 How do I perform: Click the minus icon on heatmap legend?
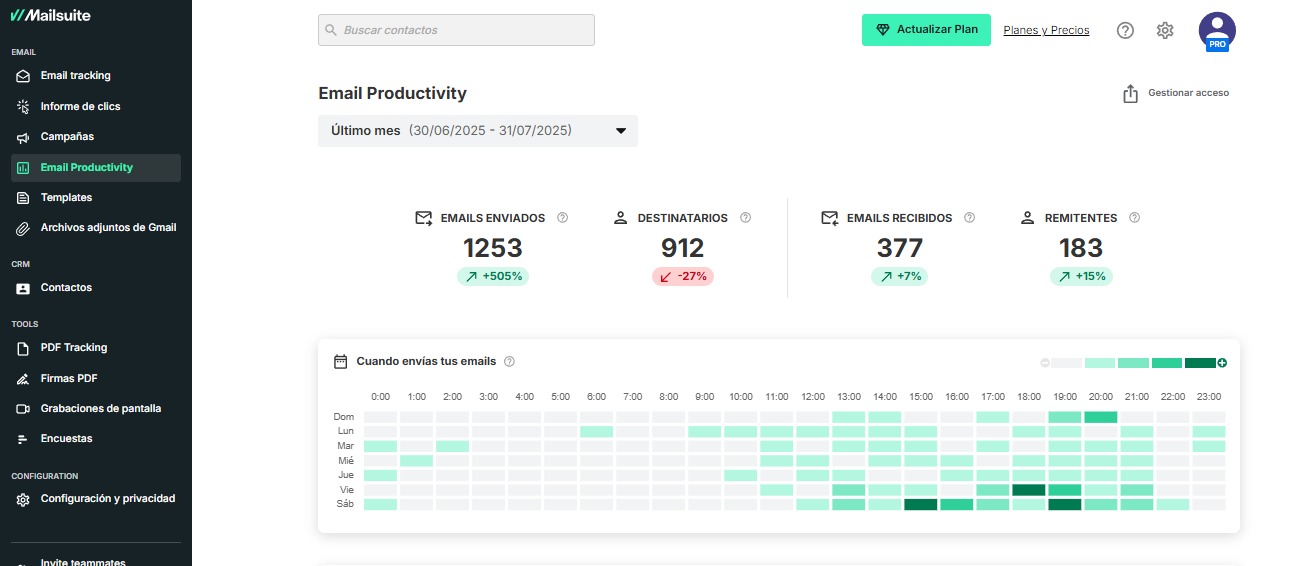[x=1045, y=363]
